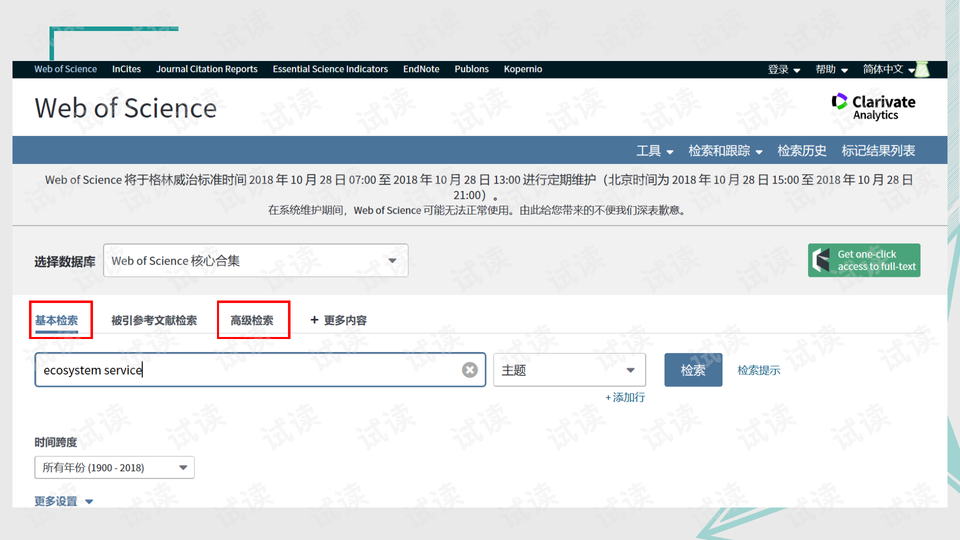960x540 pixels.
Task: Click the 选择数据库 label text
Action: pos(65,262)
